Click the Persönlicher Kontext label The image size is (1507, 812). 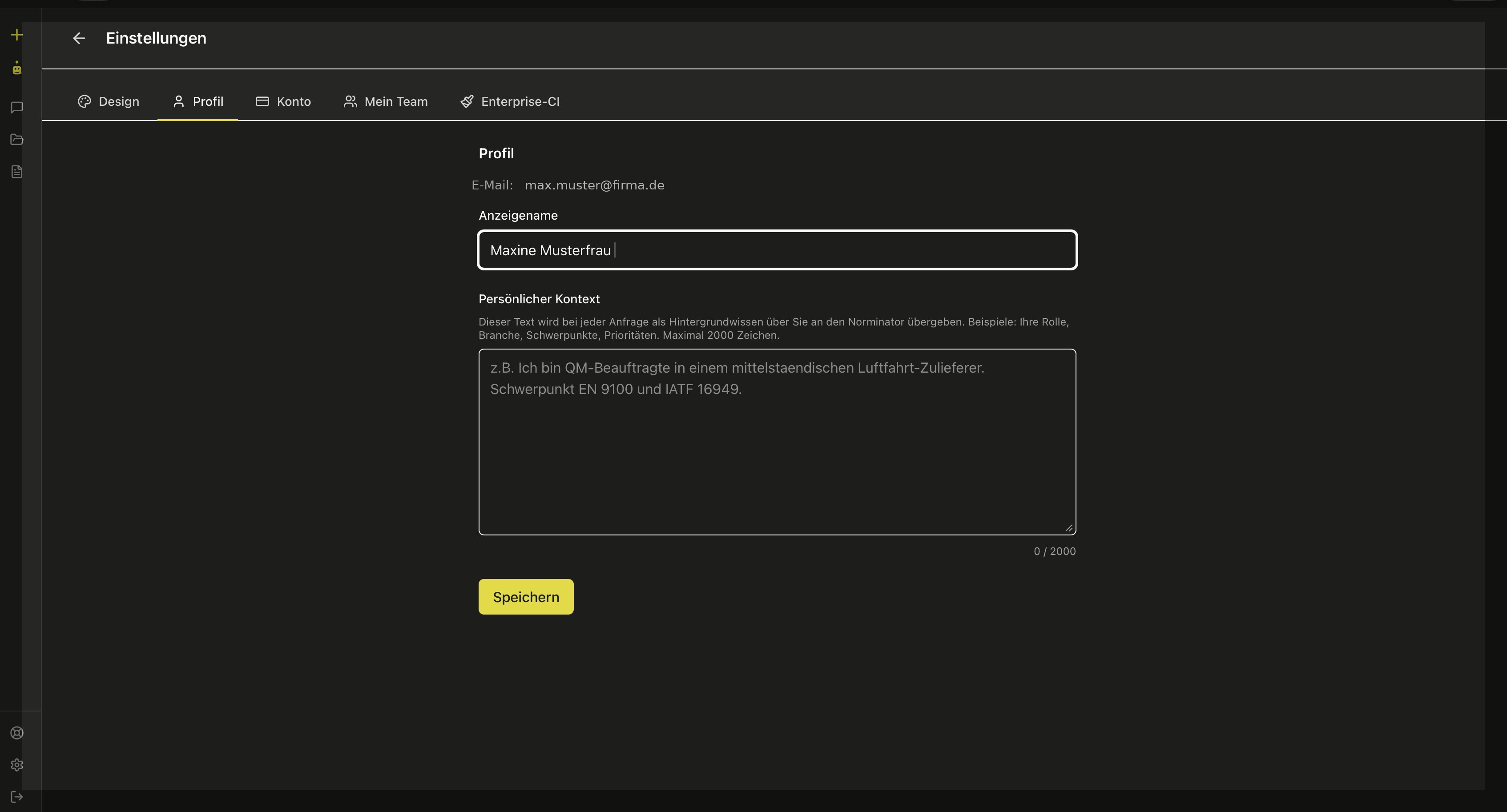[540, 299]
